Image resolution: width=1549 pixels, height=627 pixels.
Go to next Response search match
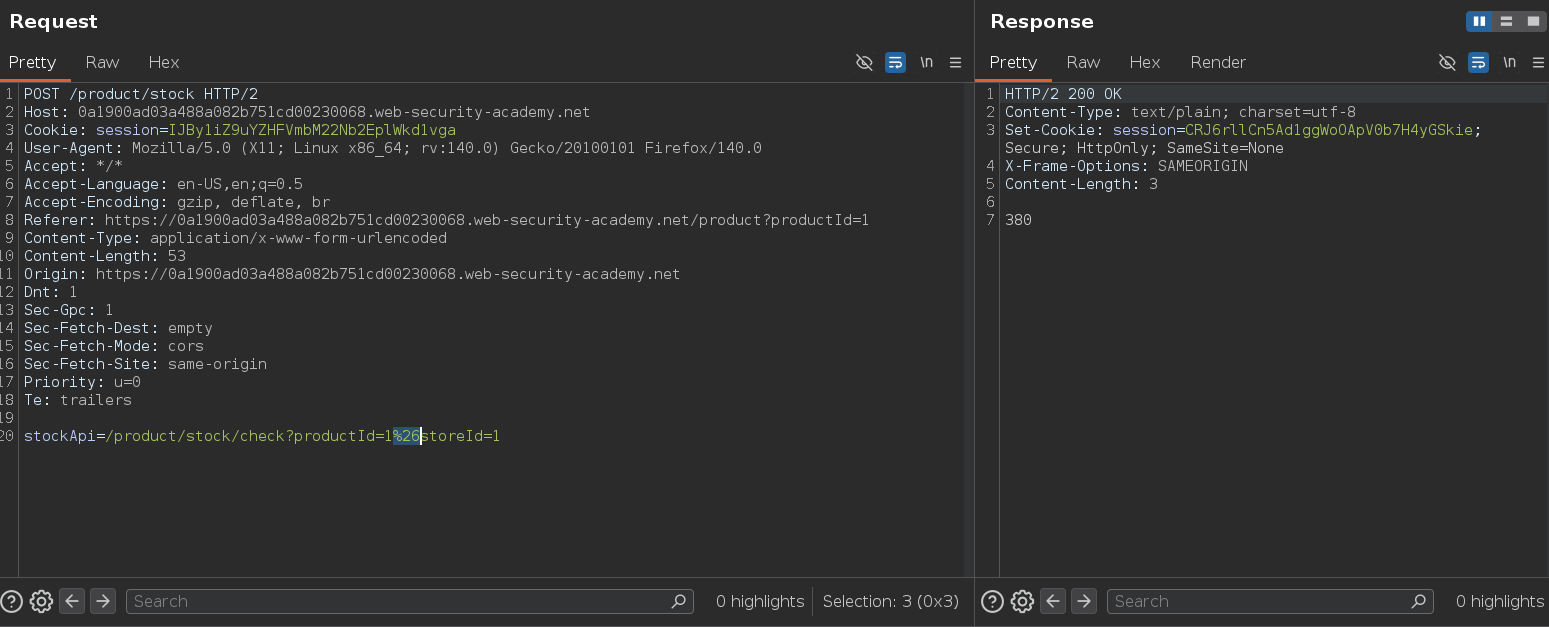pyautogui.click(x=1084, y=601)
